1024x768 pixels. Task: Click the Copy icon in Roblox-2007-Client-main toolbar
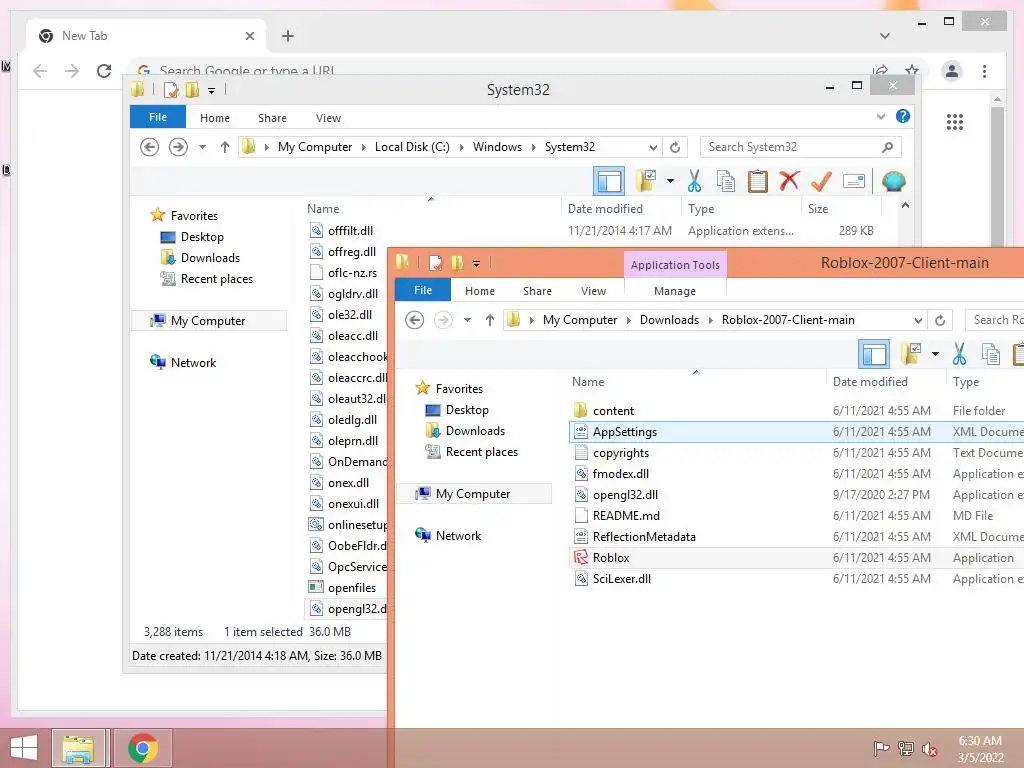[991, 354]
